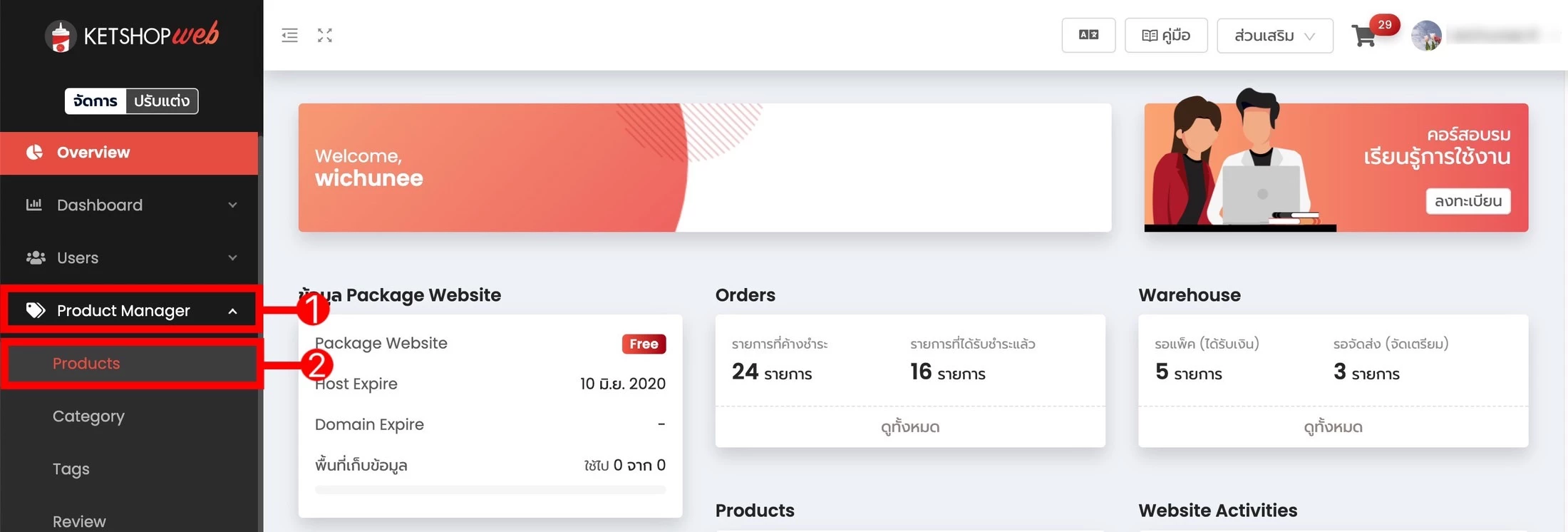
Task: Click ดูทั้งหมด under Orders
Action: pos(910,427)
